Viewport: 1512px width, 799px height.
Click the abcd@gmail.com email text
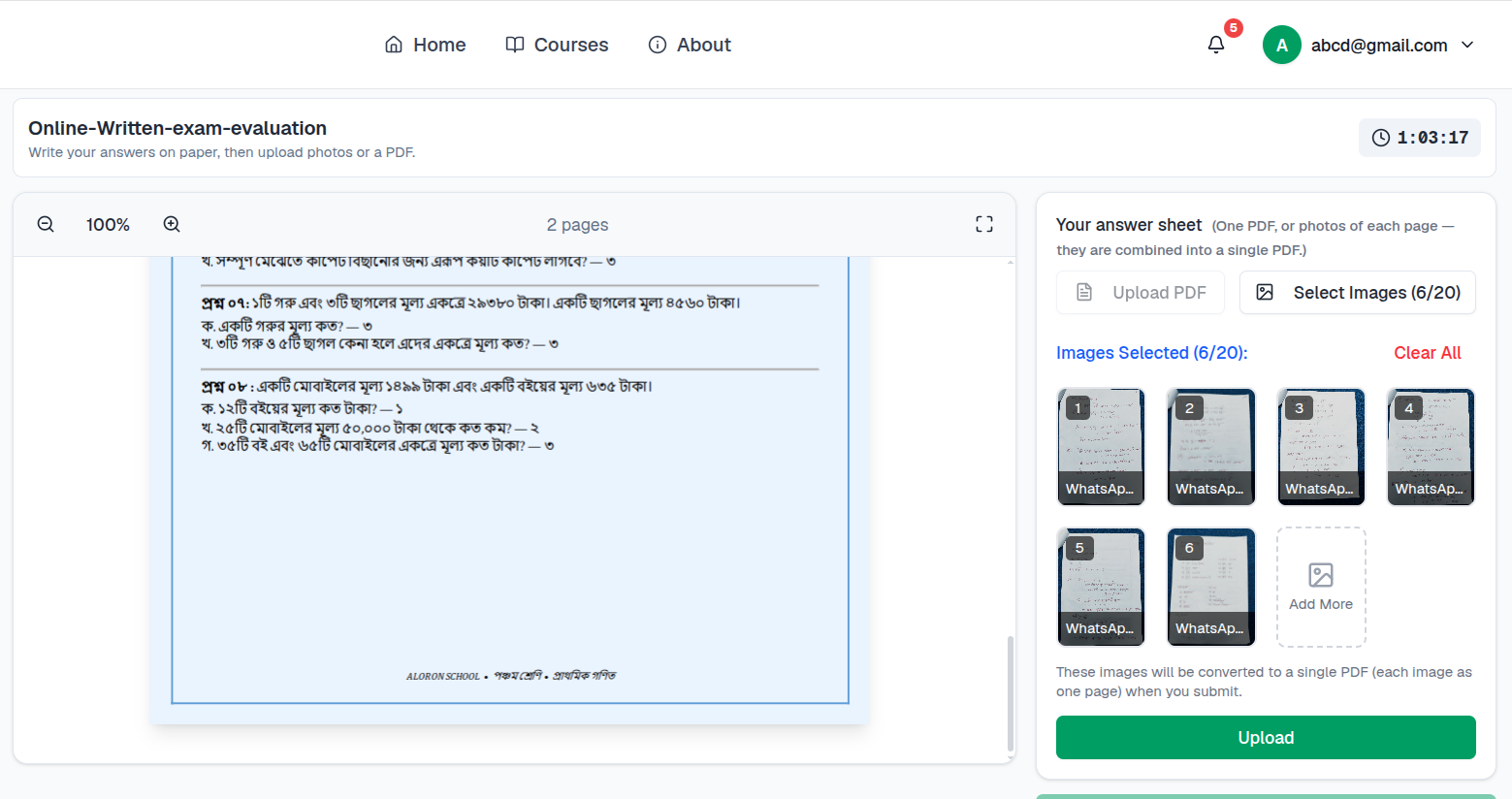tap(1379, 46)
